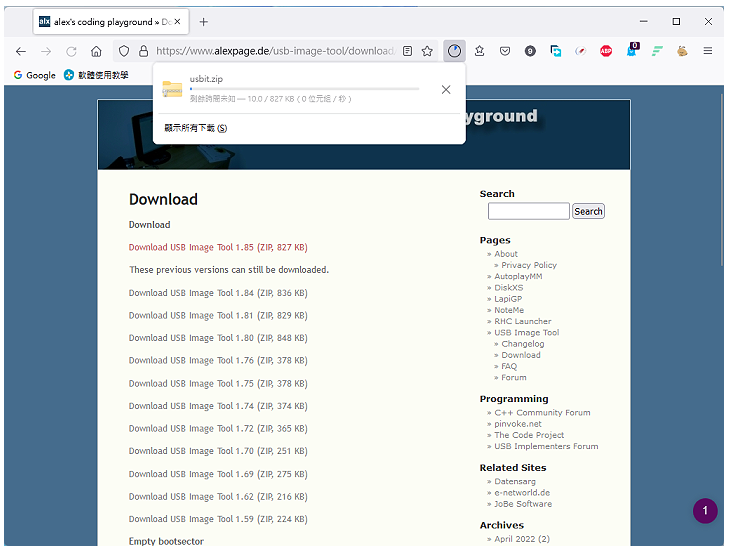Open the Forum subpage link
The width and height of the screenshot is (731, 550).
pyautogui.click(x=514, y=377)
